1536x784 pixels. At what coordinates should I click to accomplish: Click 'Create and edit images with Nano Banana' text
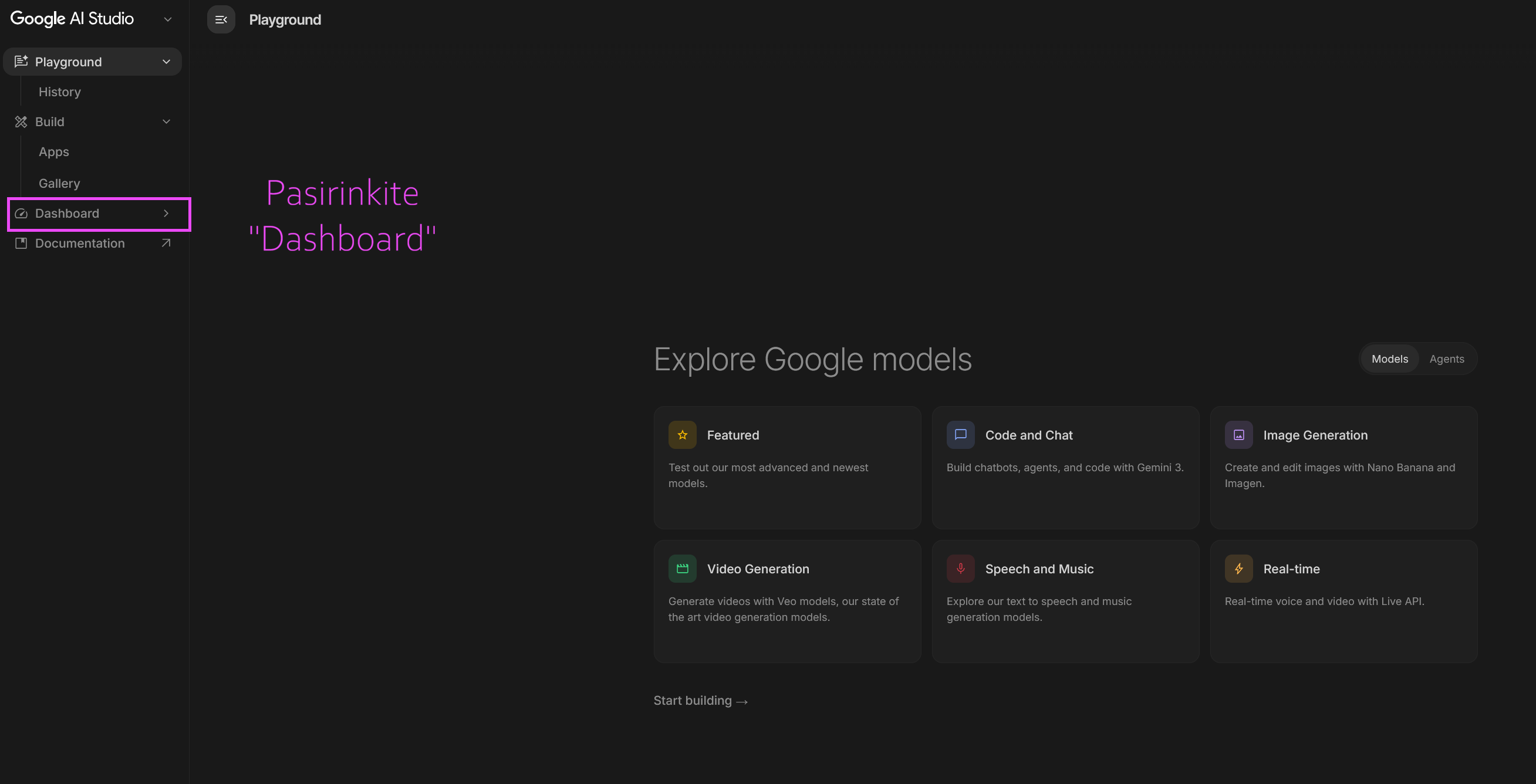[x=1340, y=475]
